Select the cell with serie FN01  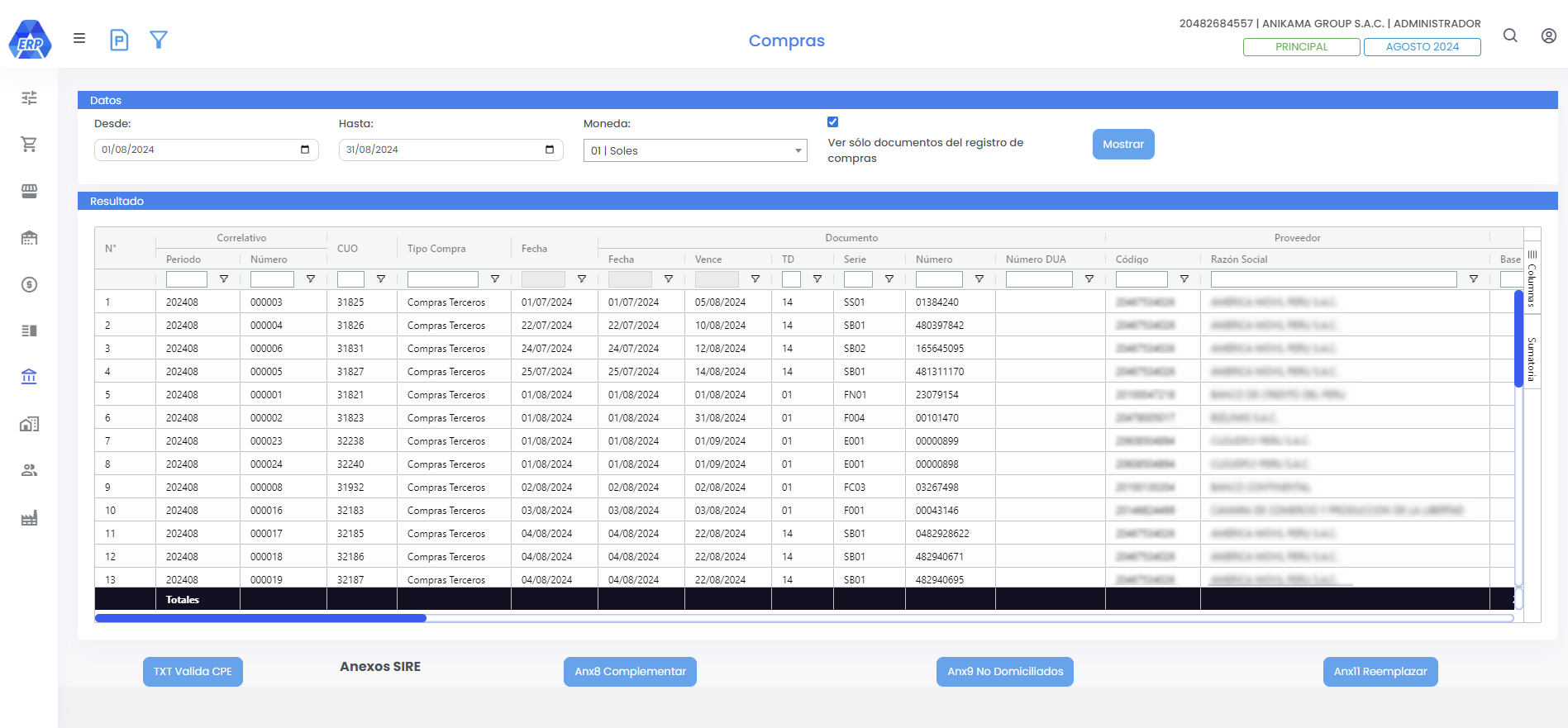click(870, 395)
